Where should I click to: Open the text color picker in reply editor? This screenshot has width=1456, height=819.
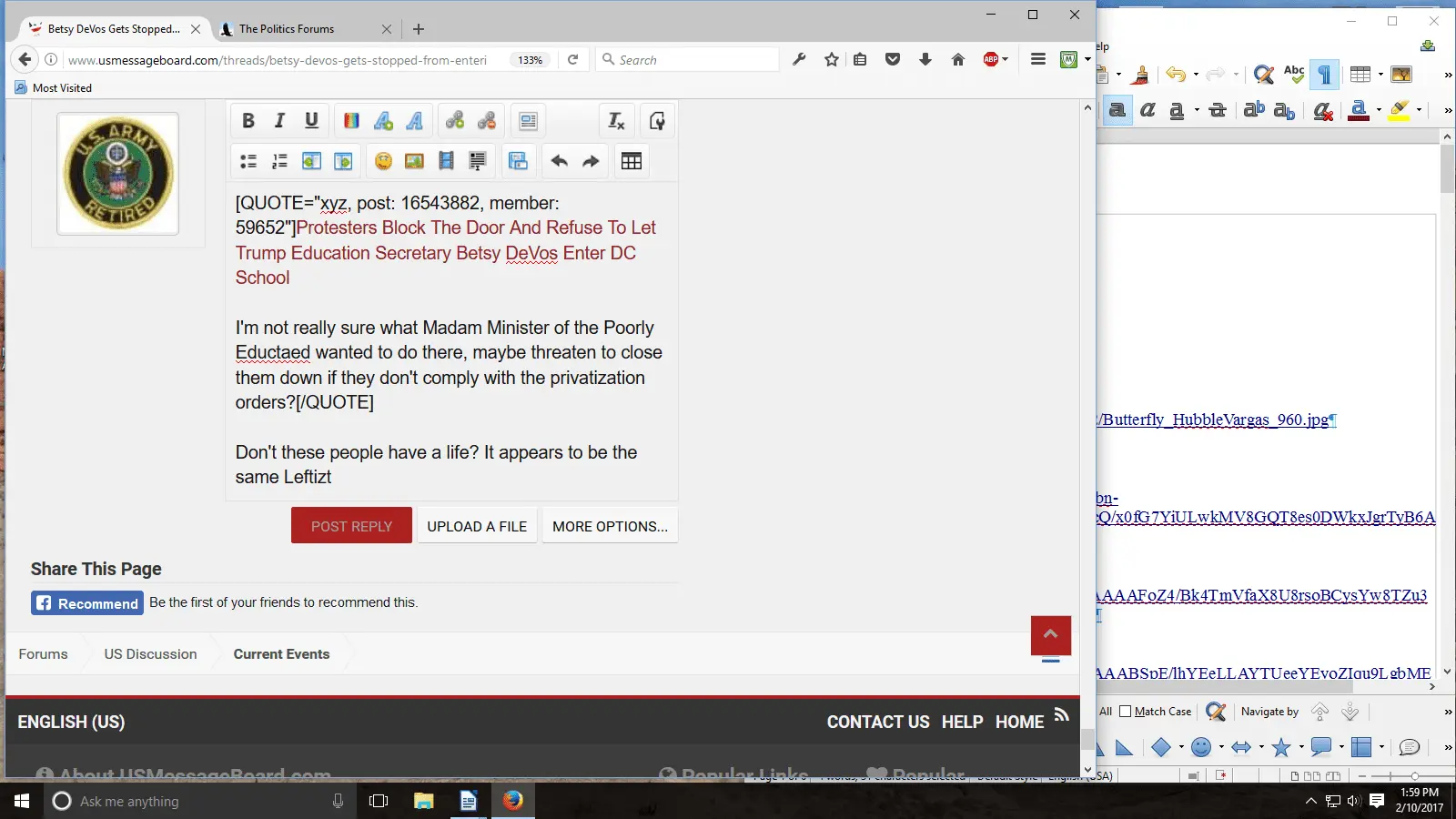pos(351,121)
